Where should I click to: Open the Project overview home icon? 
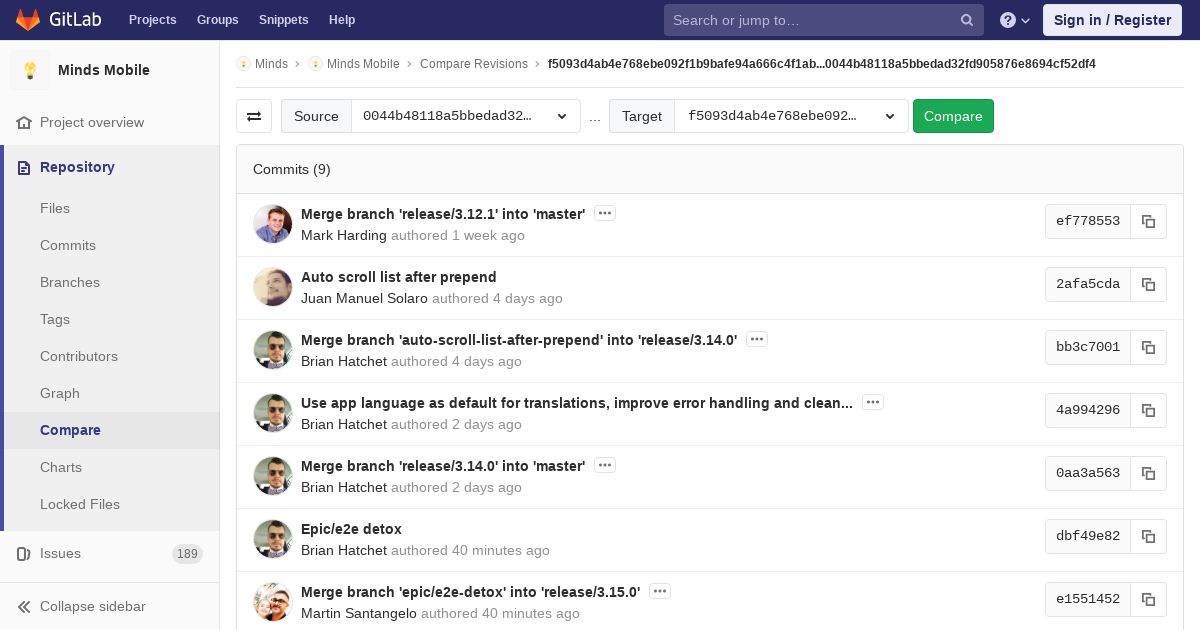point(24,122)
